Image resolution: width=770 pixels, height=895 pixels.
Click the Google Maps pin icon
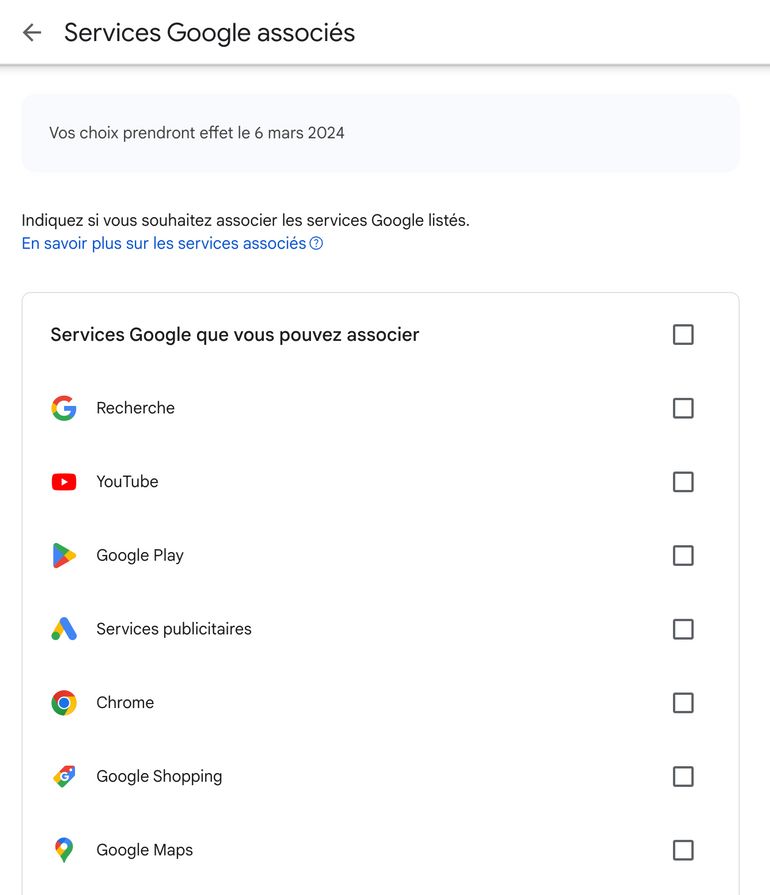tap(64, 850)
